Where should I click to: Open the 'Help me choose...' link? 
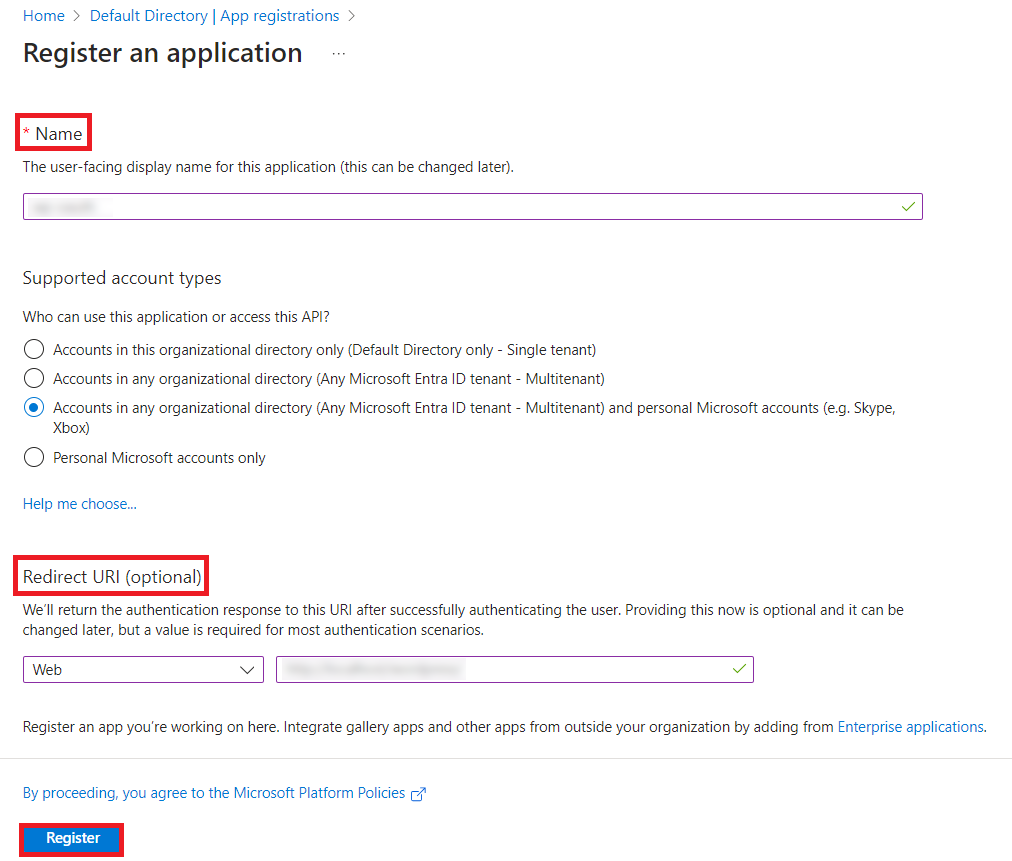79,503
